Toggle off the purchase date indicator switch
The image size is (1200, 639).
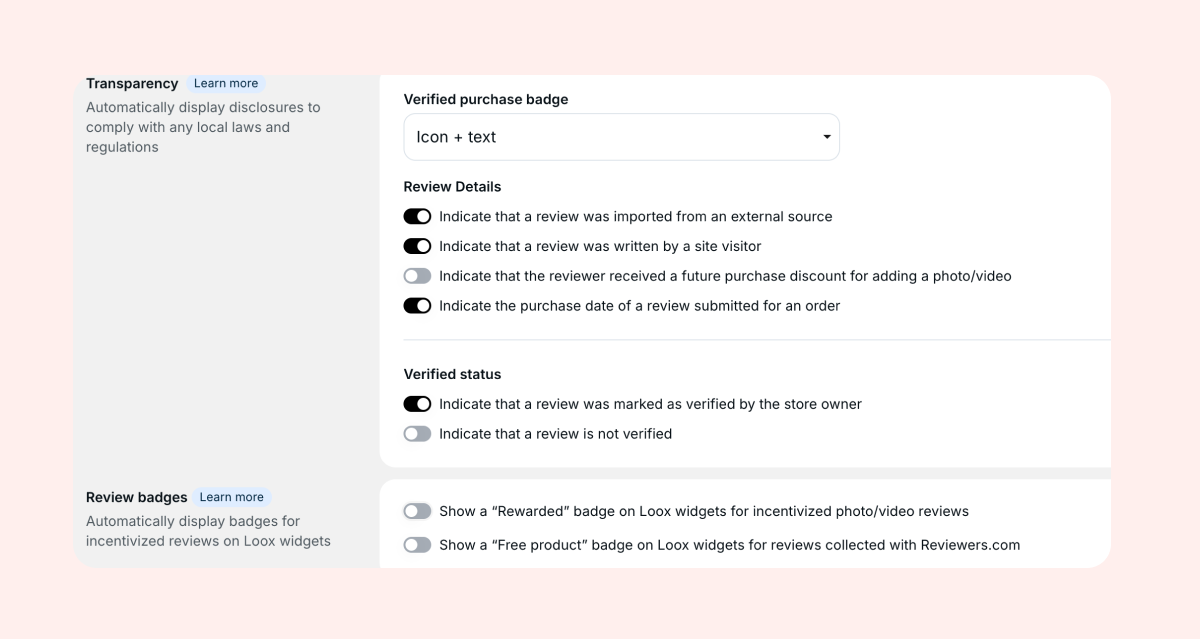417,306
